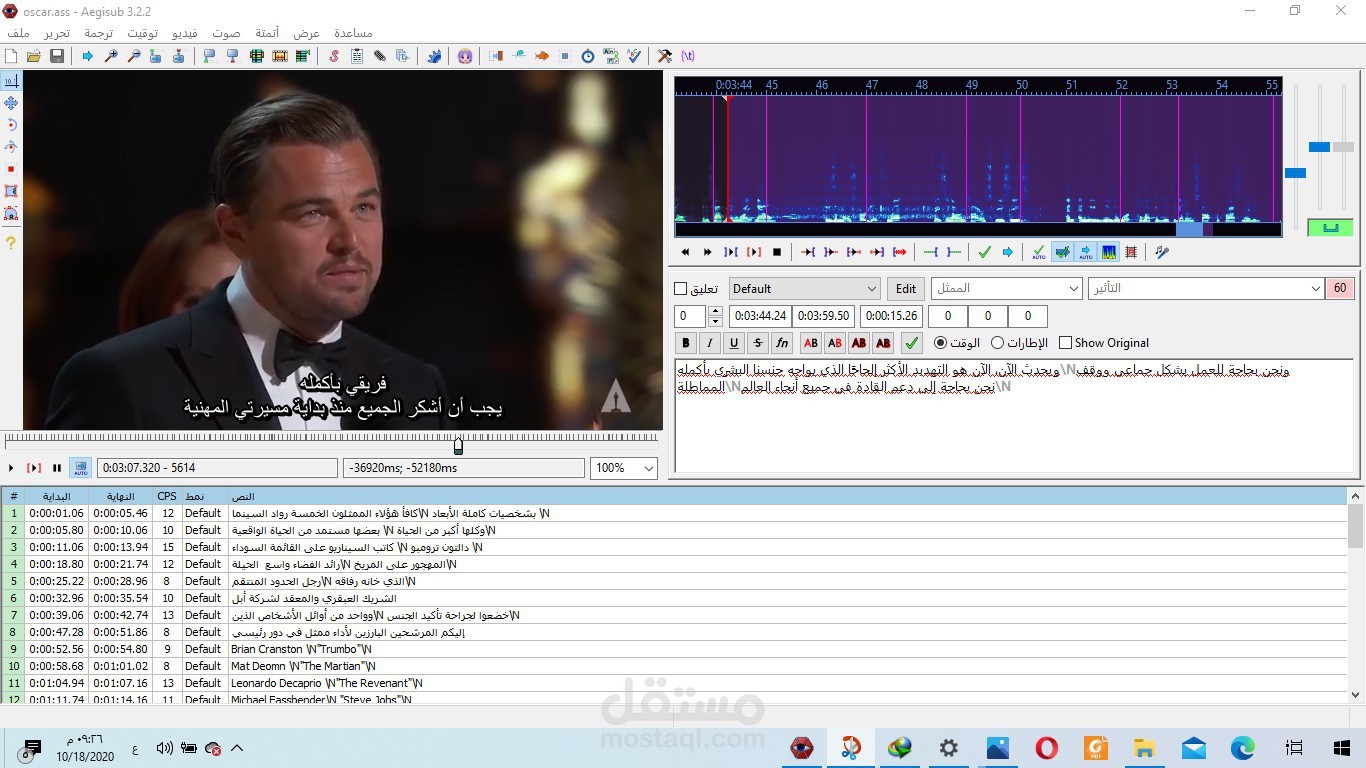The image size is (1366, 768).
Task: Toggle auto go to next line on commit
Action: [1062, 252]
